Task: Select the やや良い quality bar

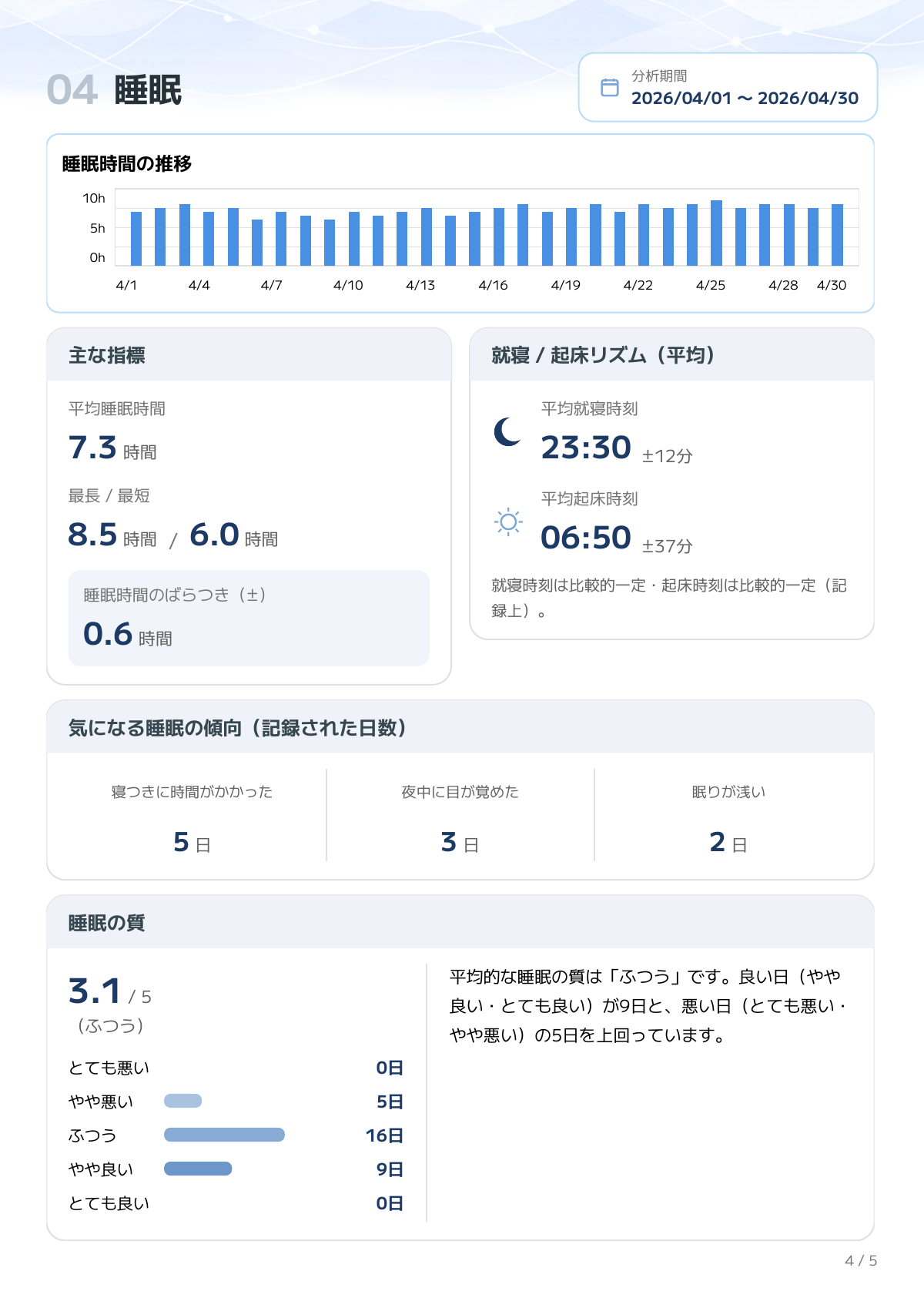Action: pos(198,1169)
